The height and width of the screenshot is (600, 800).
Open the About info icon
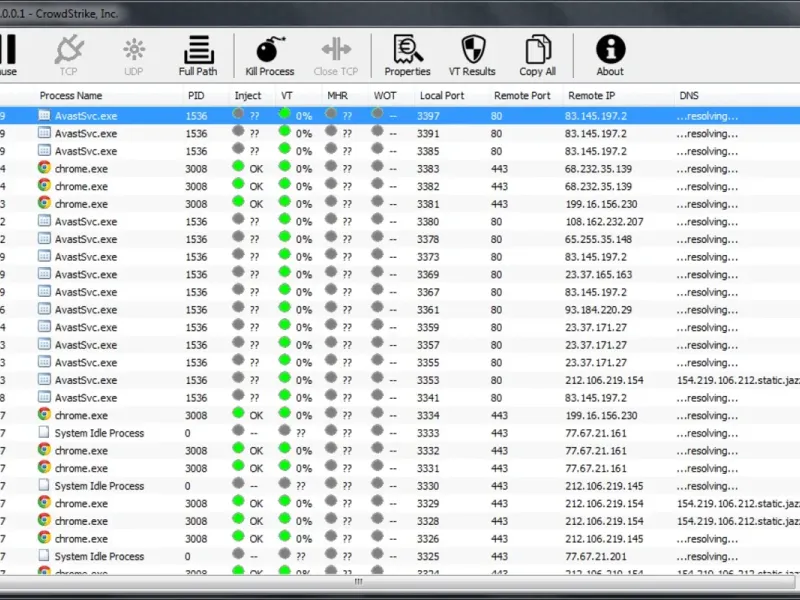coord(610,55)
